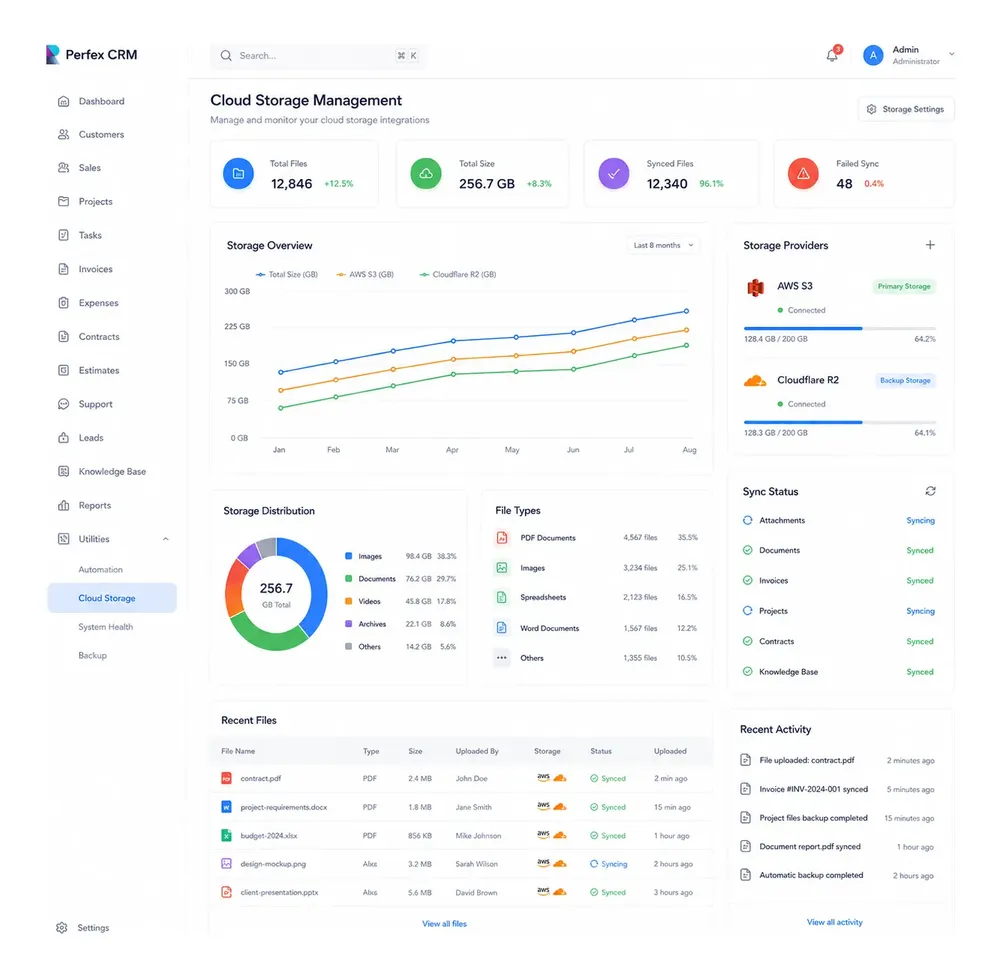
Task: Sort by the File Name column header
Action: pos(238,751)
